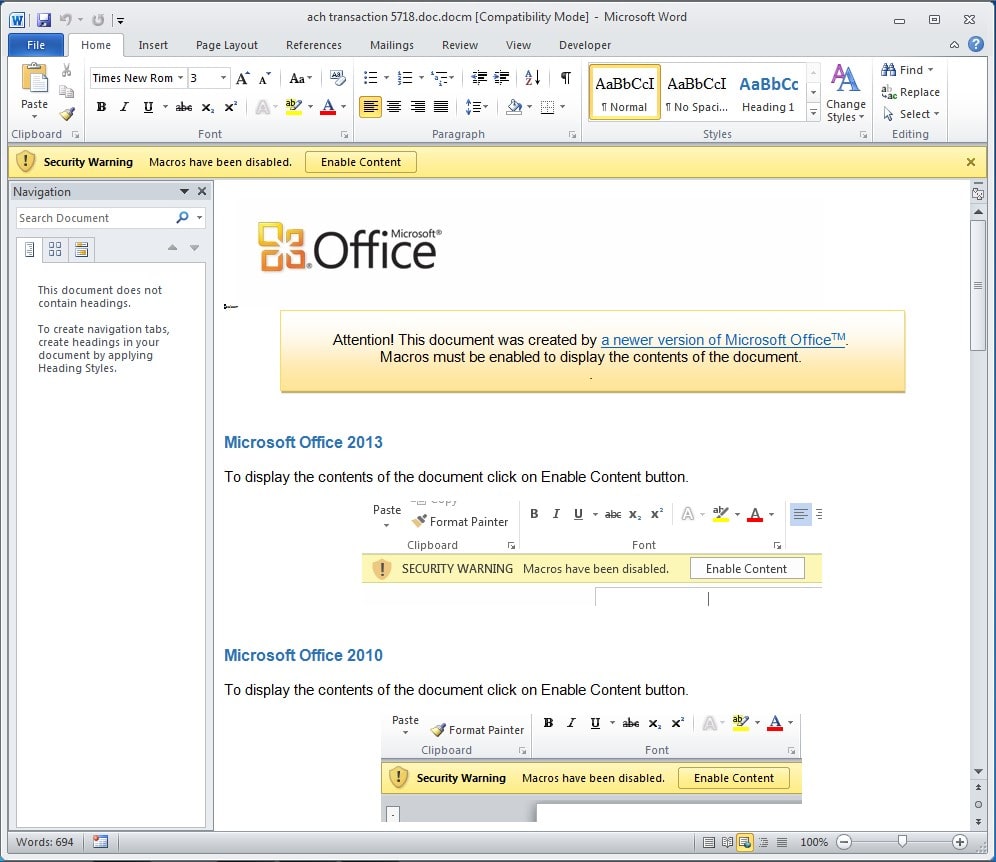This screenshot has height=862, width=996.
Task: Apply Strikethrough formatting
Action: 184,107
